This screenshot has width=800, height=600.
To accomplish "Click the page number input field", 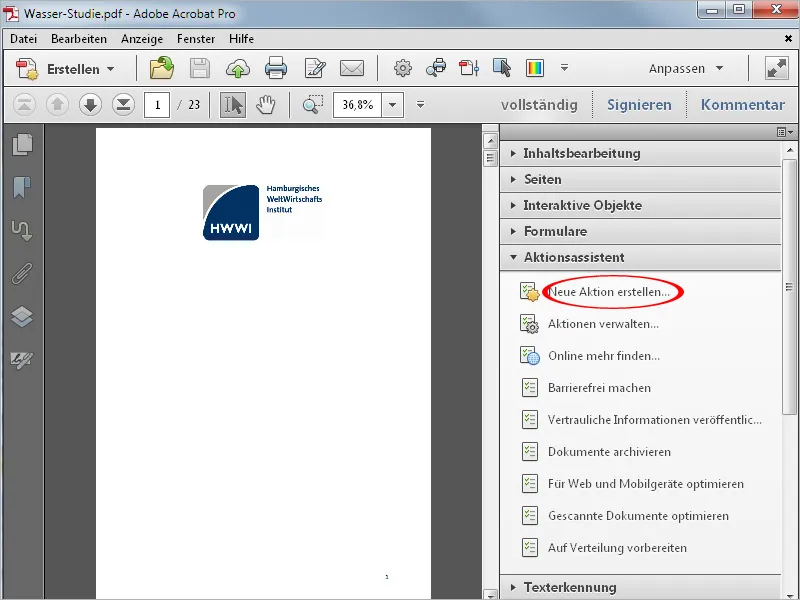I will pyautogui.click(x=156, y=103).
